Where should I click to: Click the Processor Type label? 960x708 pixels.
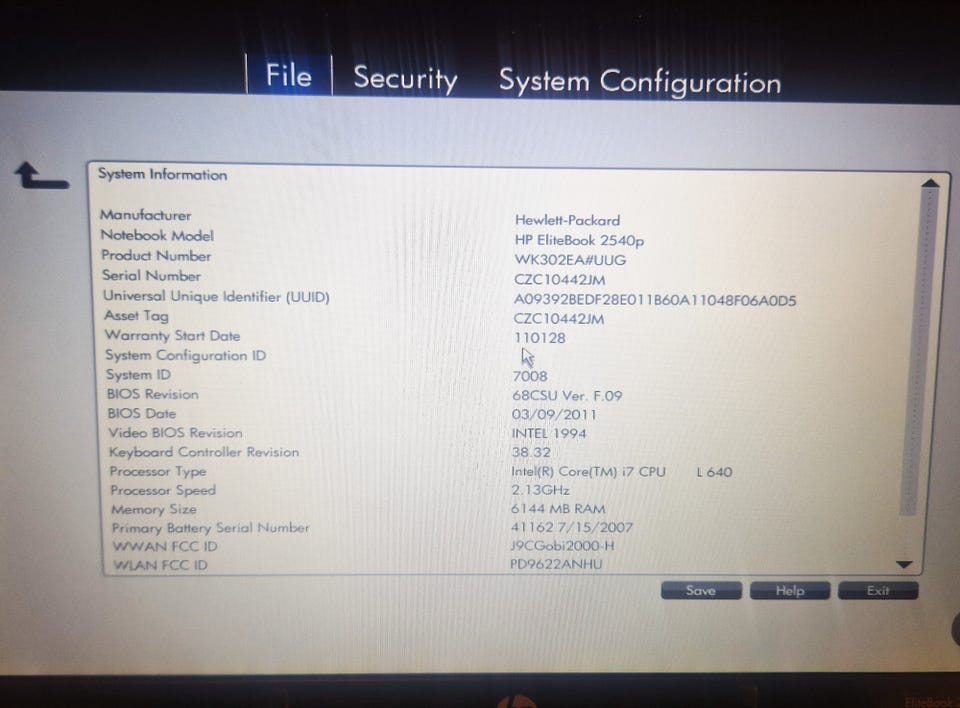point(158,471)
